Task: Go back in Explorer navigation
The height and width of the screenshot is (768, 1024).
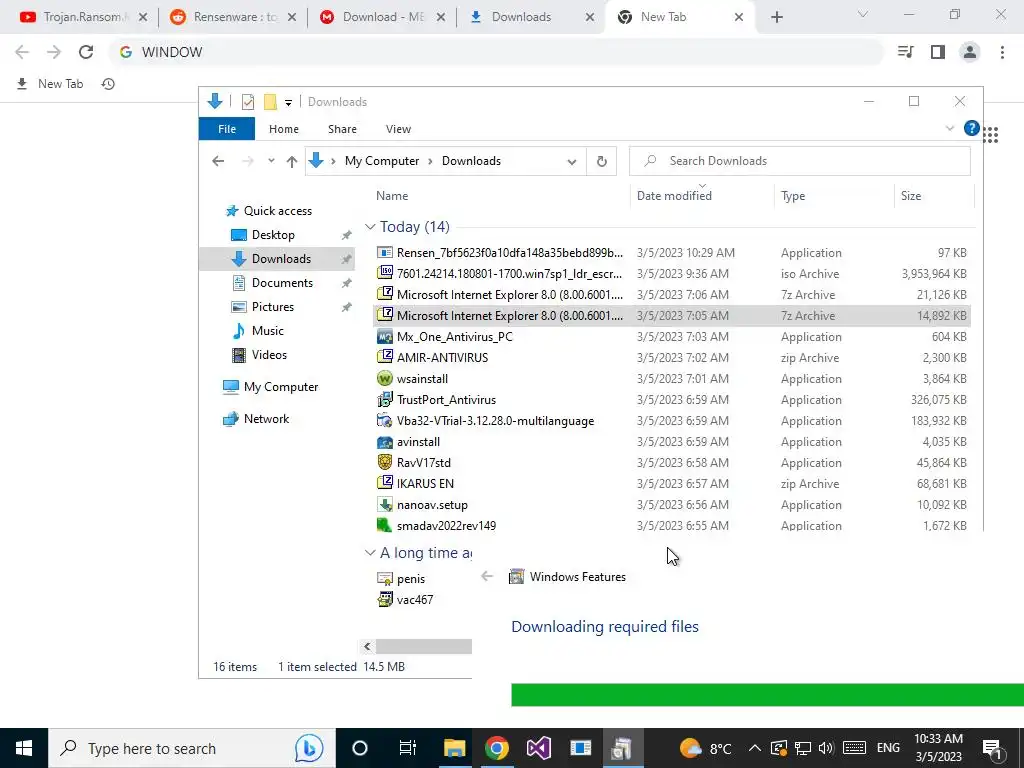Action: [218, 161]
